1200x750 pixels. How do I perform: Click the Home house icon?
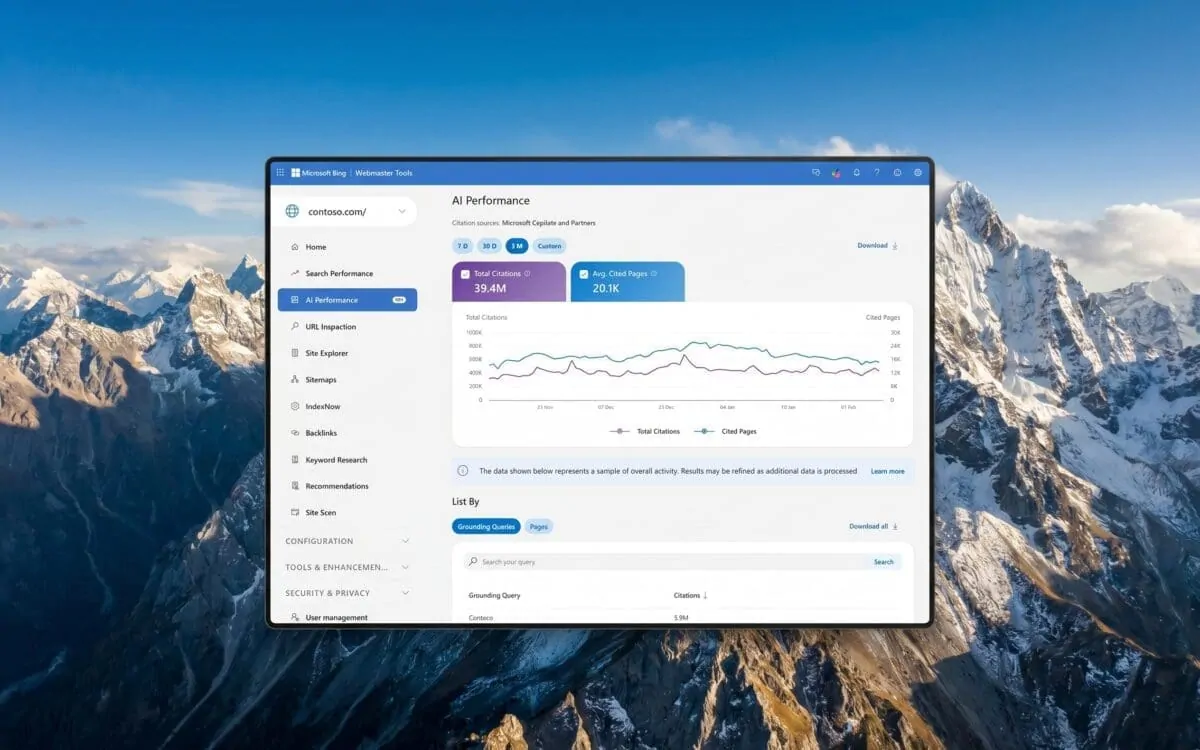coord(295,247)
